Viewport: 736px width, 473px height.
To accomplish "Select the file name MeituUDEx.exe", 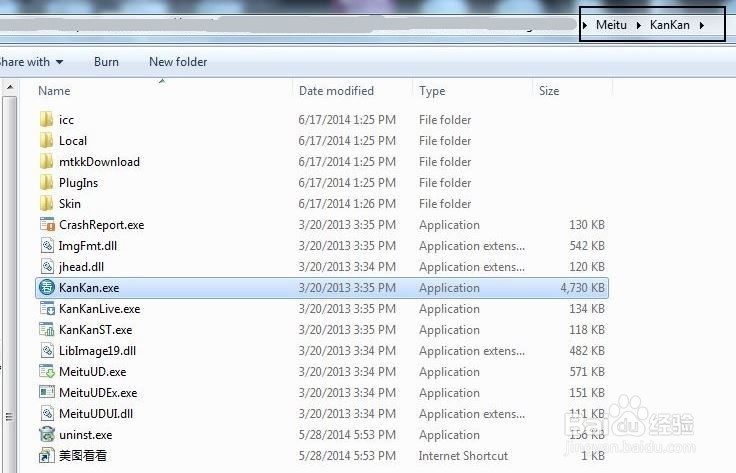I will (x=98, y=393).
